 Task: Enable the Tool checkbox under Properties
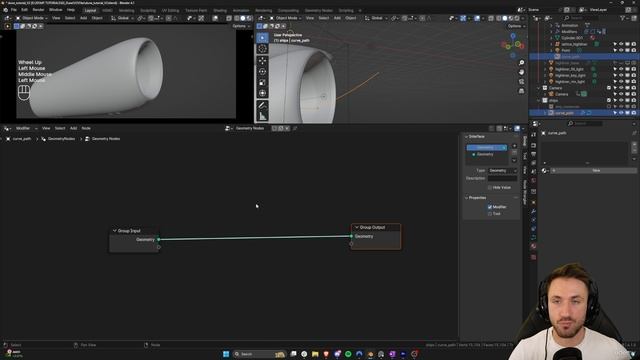coord(490,214)
